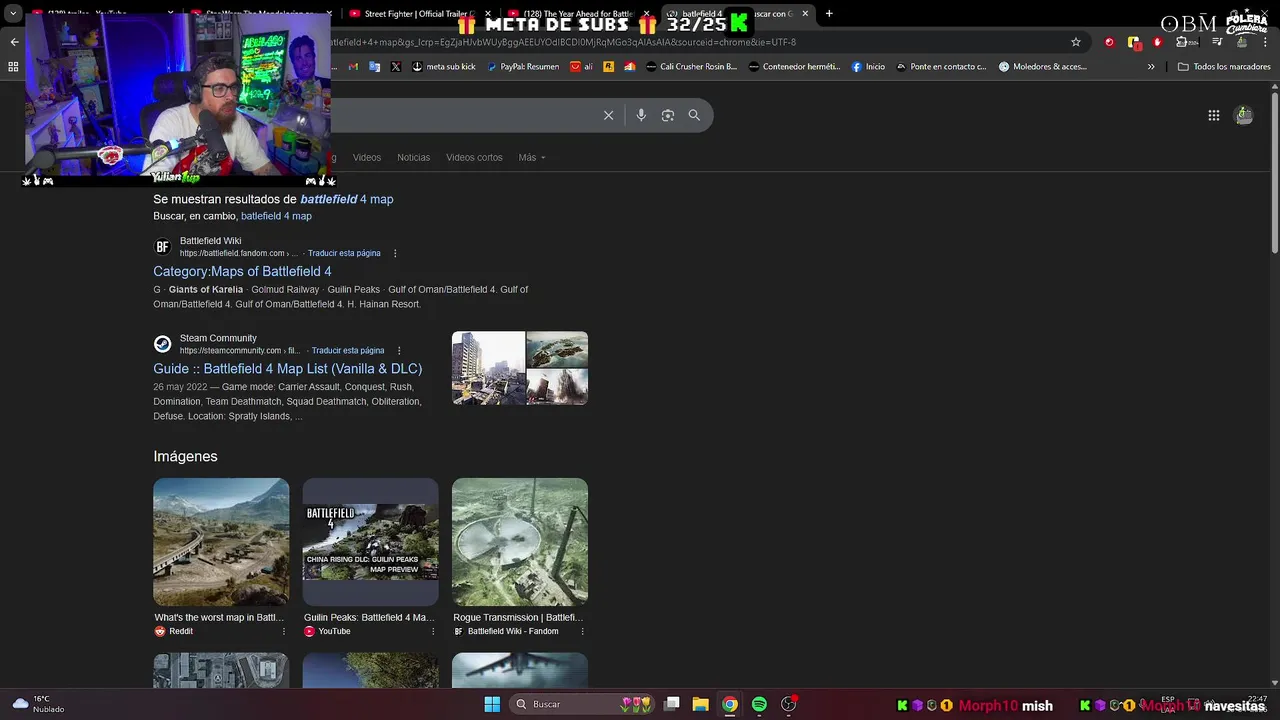Open the Contenedor hermético bookmark
The height and width of the screenshot is (720, 1280).
(795, 67)
